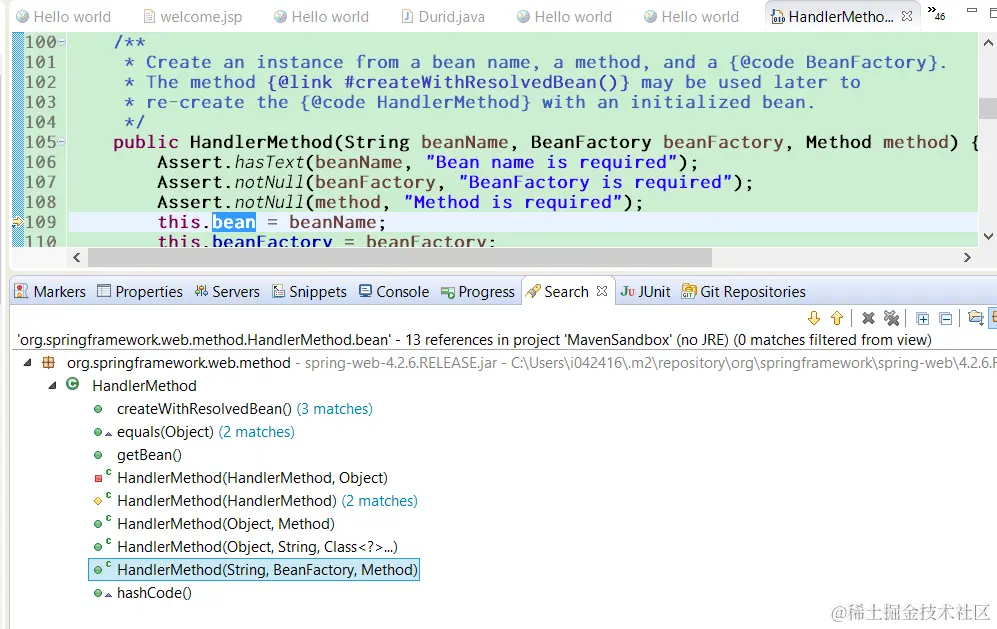The width and height of the screenshot is (997, 629).
Task: Open the Snippets view tab
Action: [x=310, y=291]
